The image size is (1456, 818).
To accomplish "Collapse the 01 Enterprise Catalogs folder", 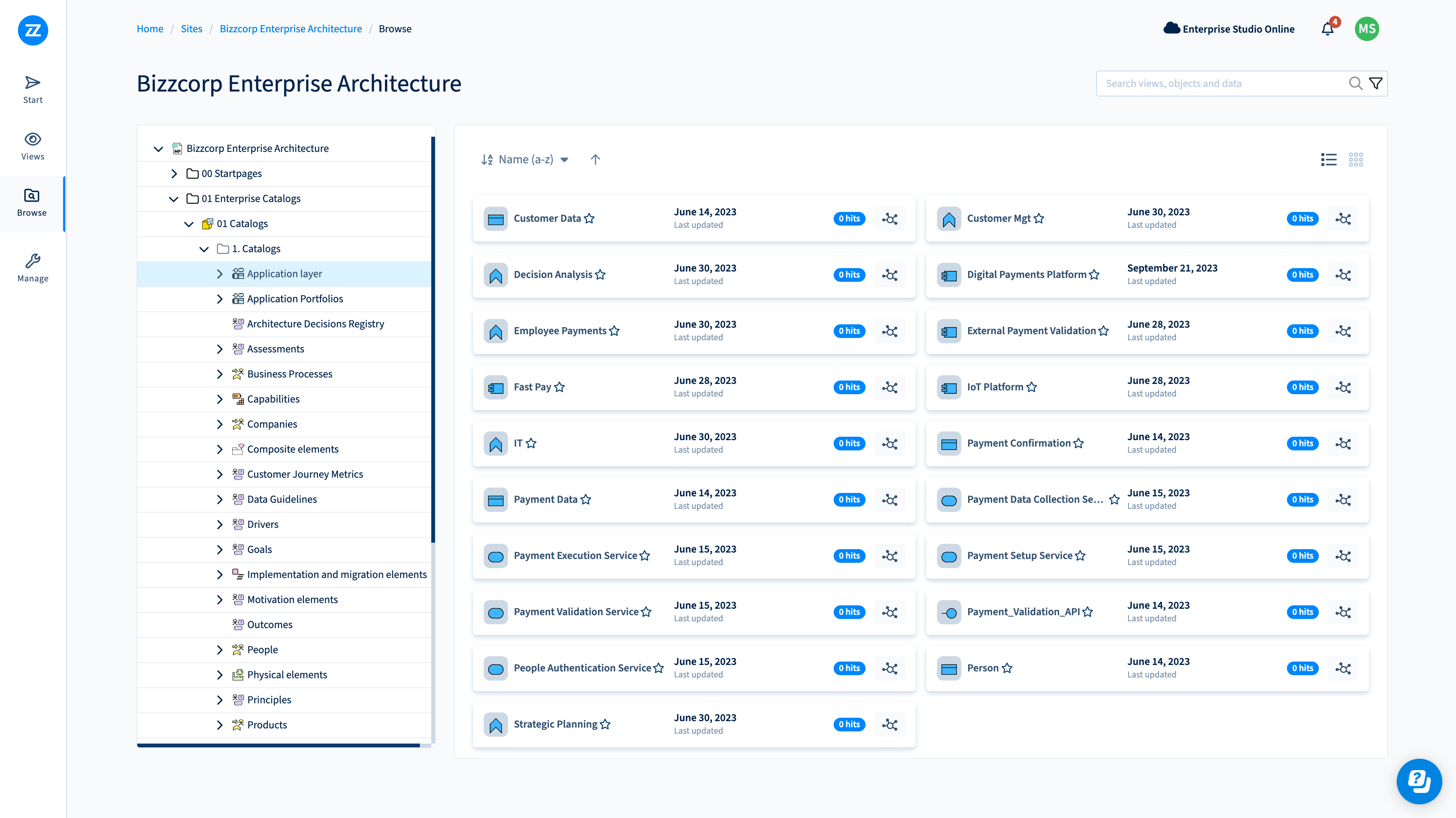I will [x=174, y=199].
